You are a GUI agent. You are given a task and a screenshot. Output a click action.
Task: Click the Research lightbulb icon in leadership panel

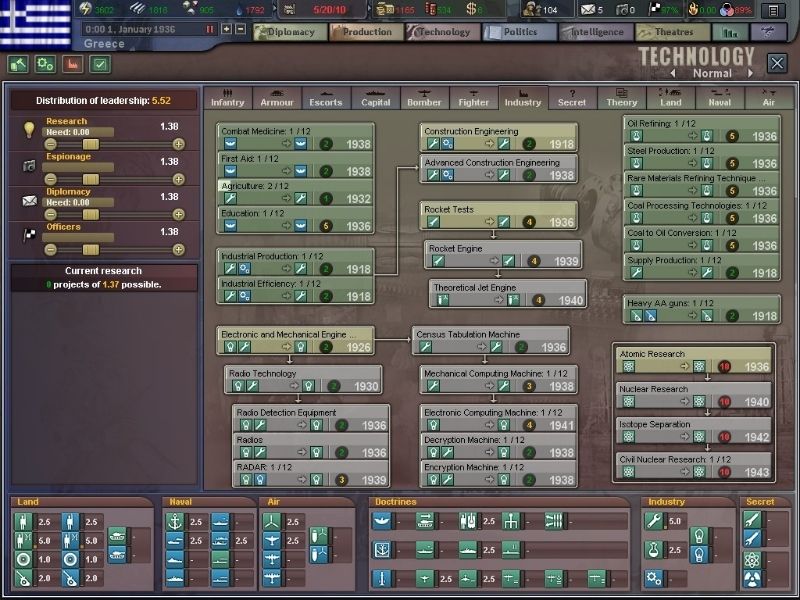29,130
